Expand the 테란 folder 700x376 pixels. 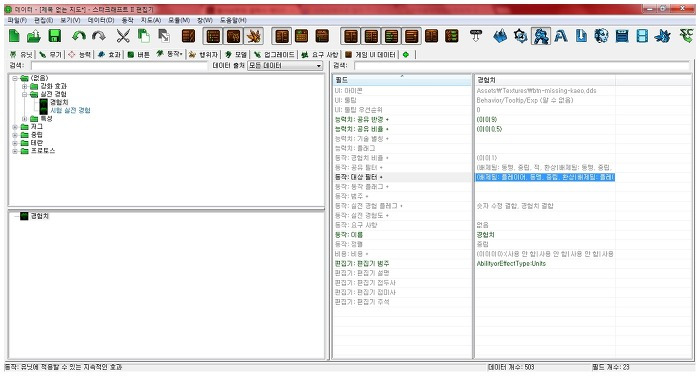[x=15, y=143]
